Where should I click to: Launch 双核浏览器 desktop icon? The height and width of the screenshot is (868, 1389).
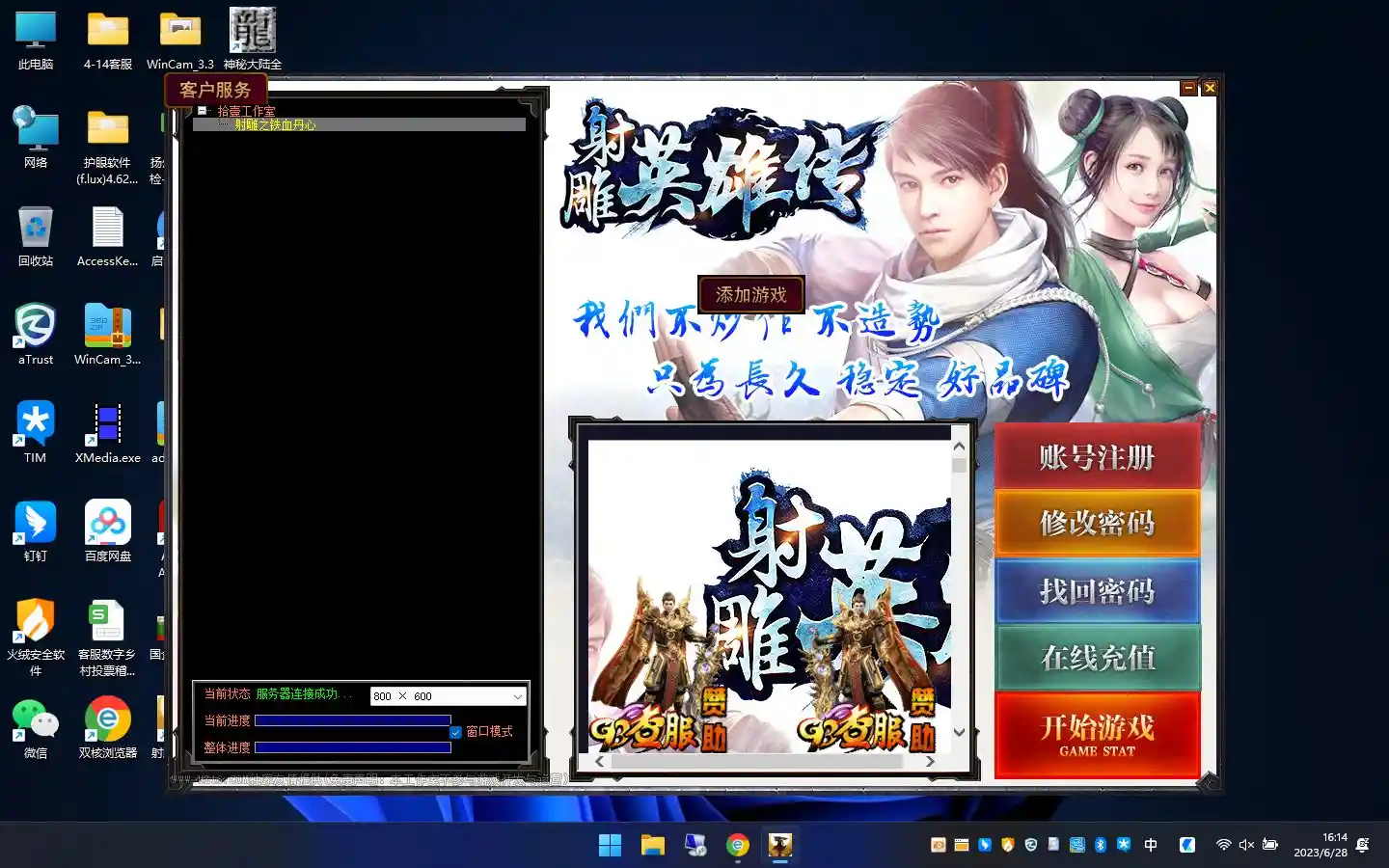(x=108, y=729)
